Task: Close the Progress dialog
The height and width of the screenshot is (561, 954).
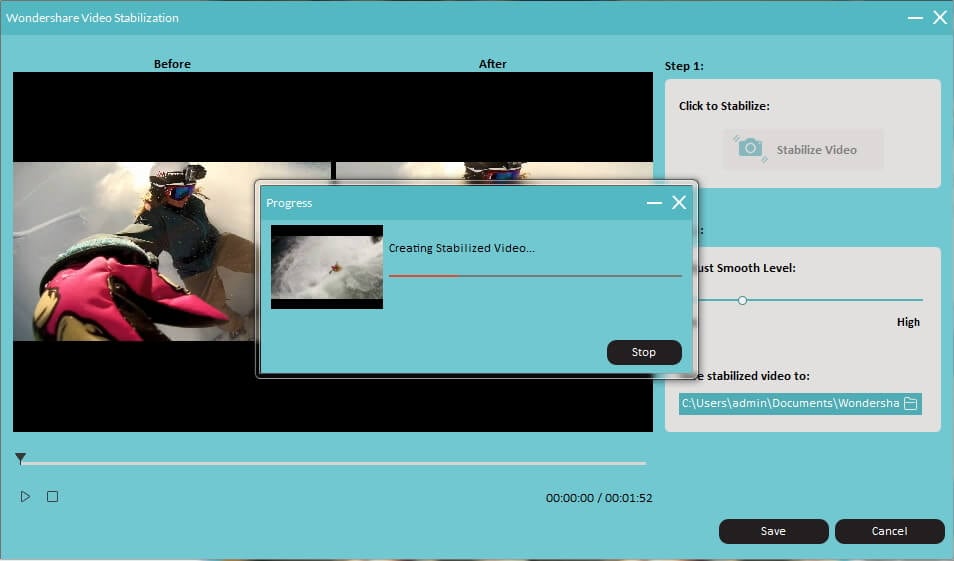Action: coord(679,203)
